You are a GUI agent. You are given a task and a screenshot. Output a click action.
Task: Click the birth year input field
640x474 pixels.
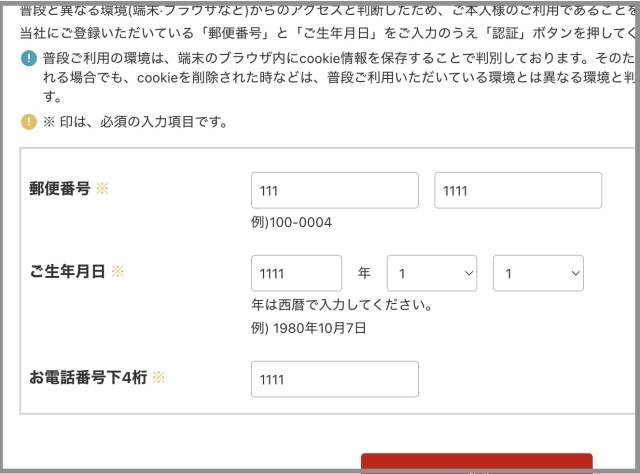click(296, 273)
